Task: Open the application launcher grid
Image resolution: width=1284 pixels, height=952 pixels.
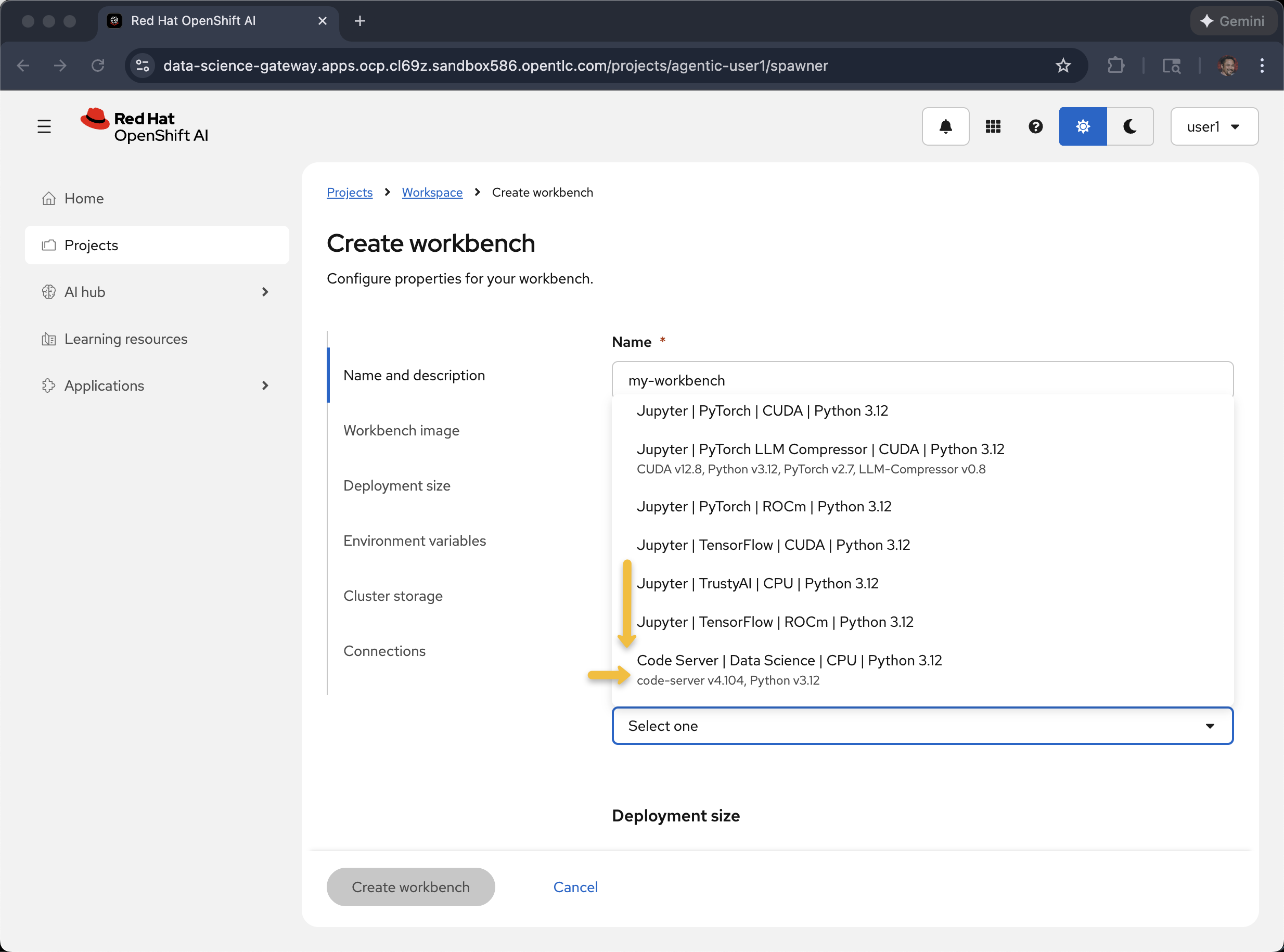Action: [x=992, y=126]
